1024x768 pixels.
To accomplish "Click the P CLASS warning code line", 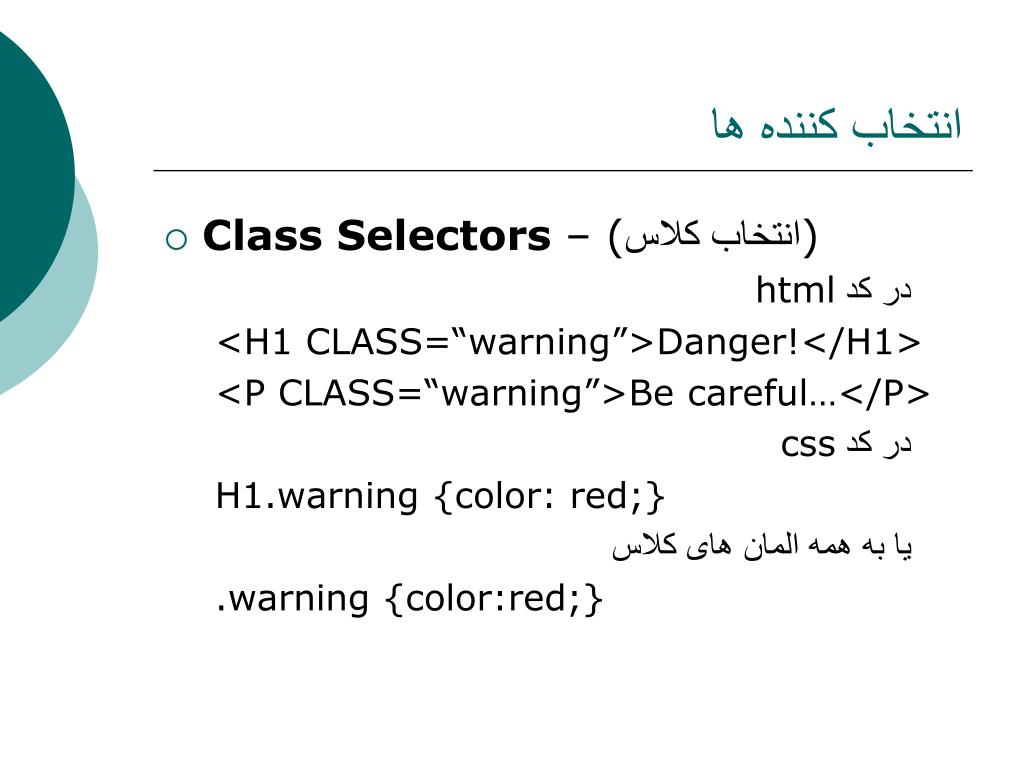I will point(573,393).
